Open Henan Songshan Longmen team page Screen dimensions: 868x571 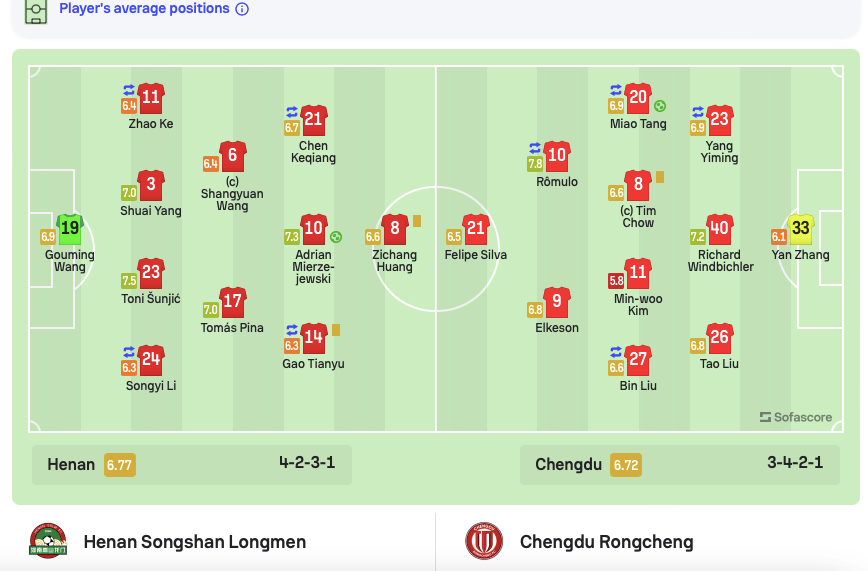point(194,542)
